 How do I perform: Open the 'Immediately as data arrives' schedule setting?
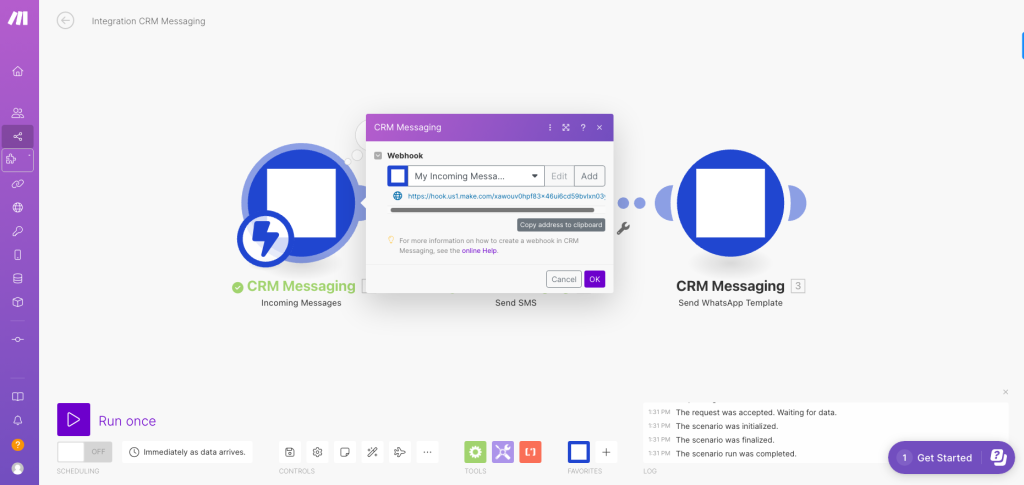(x=187, y=452)
